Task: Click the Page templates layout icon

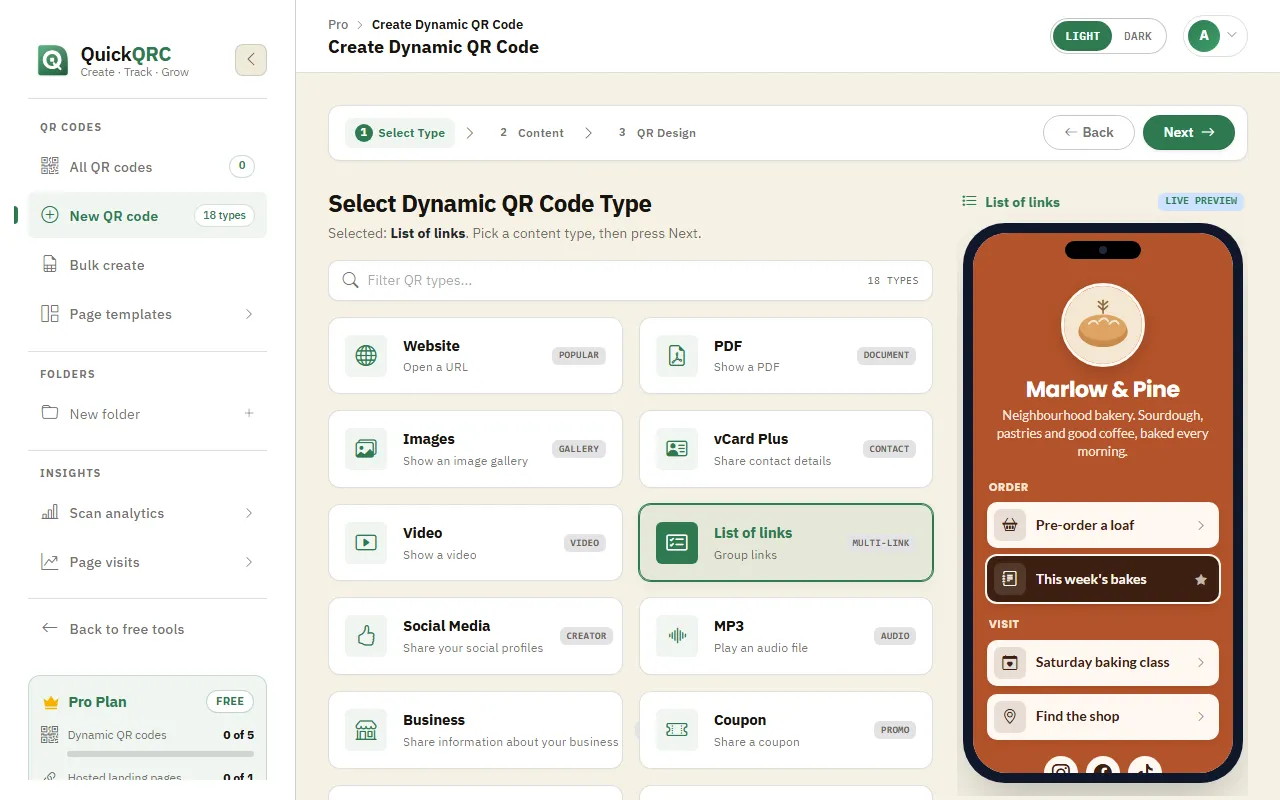Action: coord(49,314)
